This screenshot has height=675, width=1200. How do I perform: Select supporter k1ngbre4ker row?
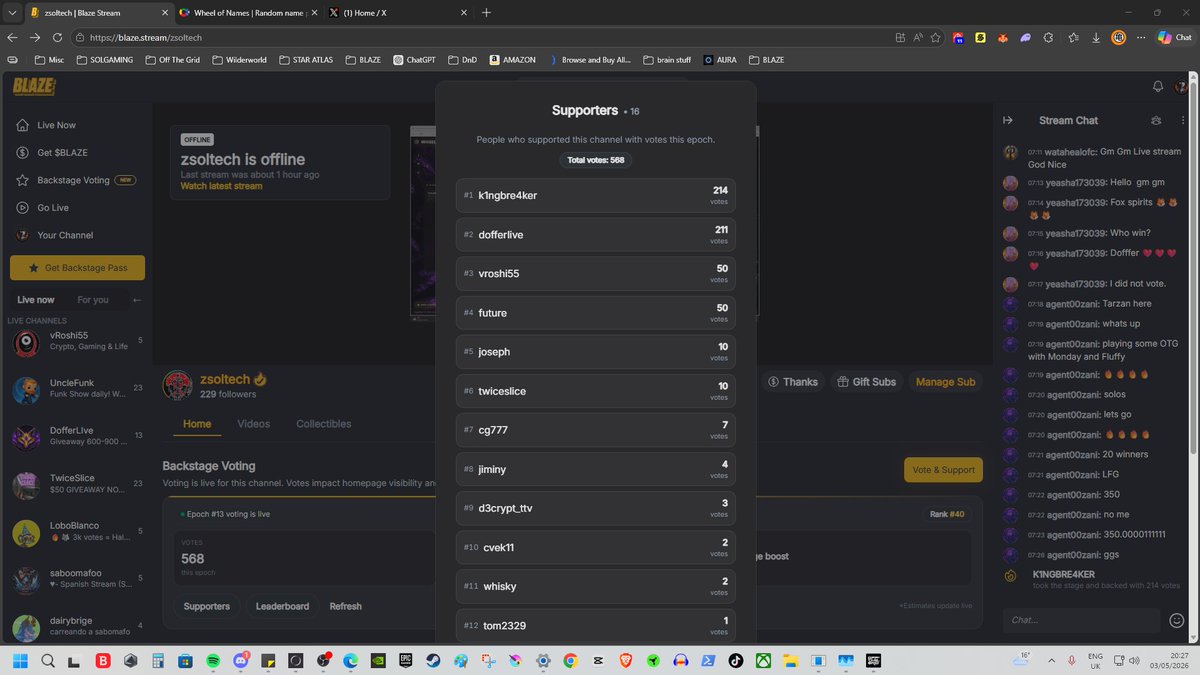[x=595, y=195]
